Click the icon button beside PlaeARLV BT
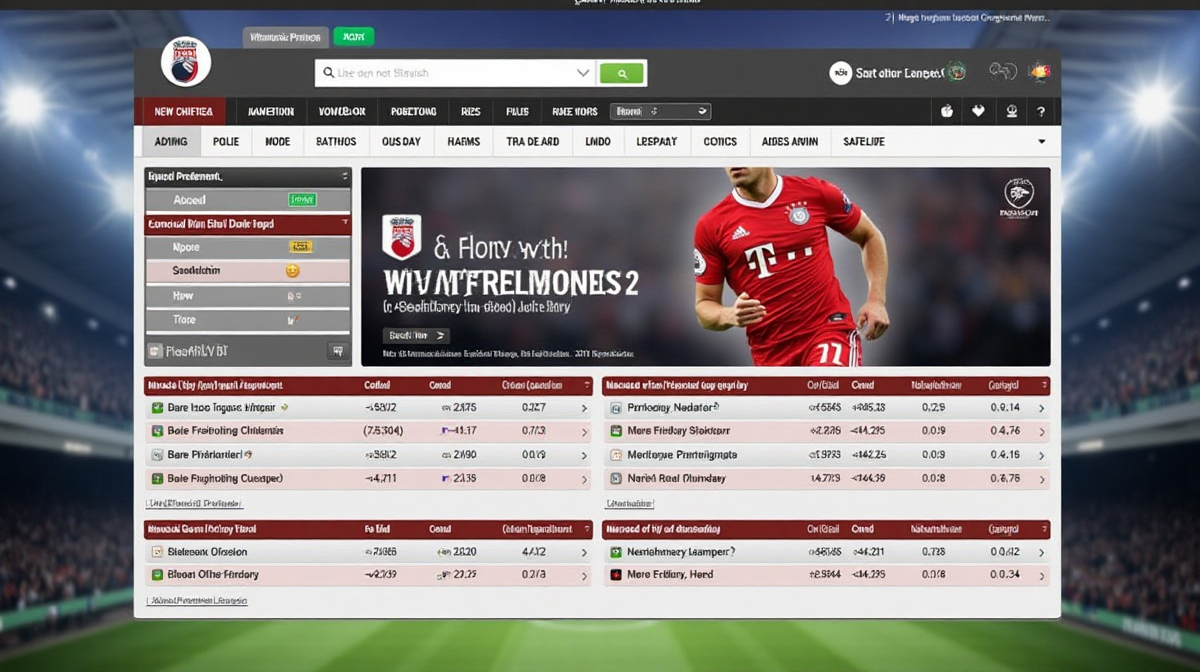The image size is (1200, 672). coord(337,351)
